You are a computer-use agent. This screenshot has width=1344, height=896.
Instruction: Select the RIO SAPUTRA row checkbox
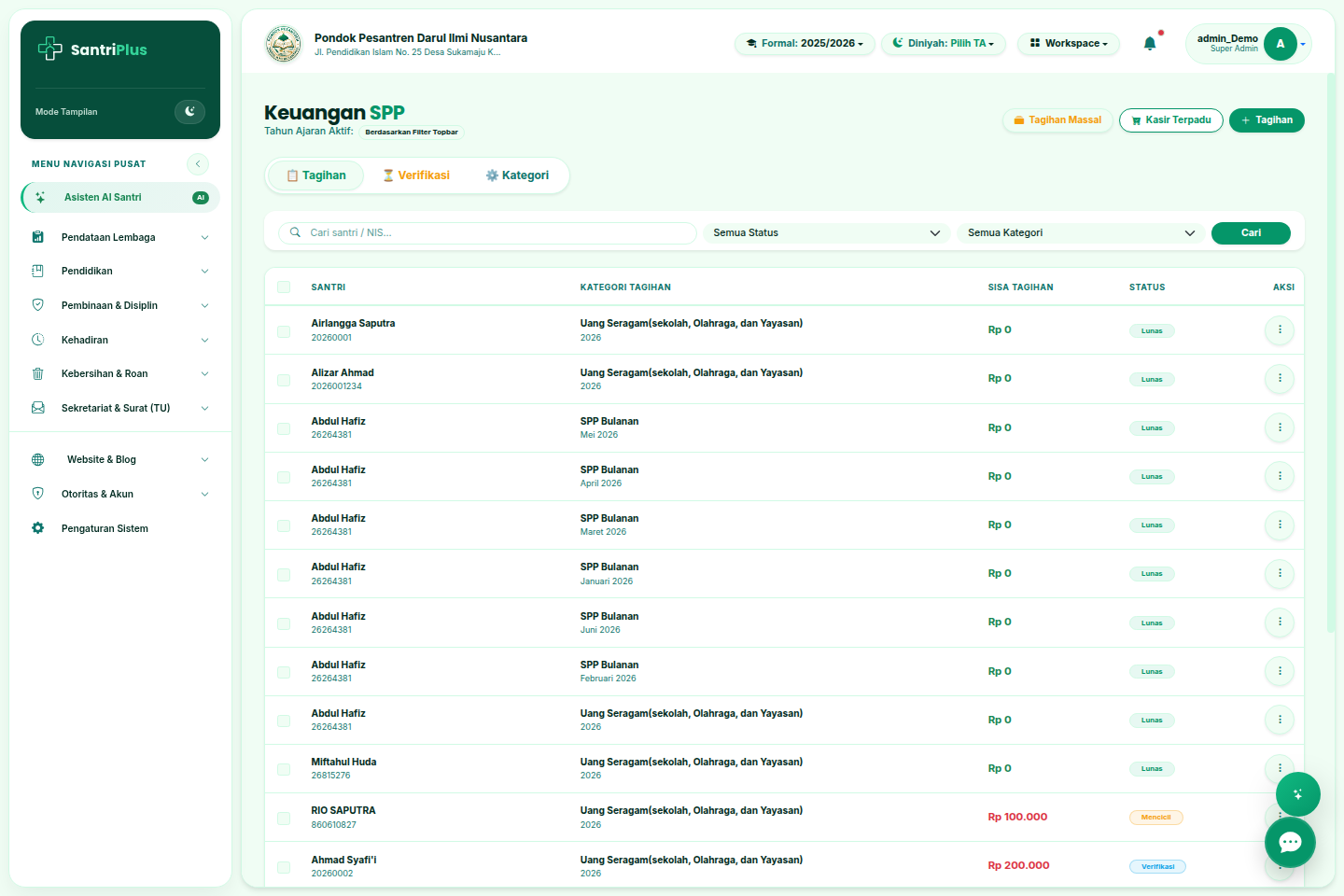point(284,819)
